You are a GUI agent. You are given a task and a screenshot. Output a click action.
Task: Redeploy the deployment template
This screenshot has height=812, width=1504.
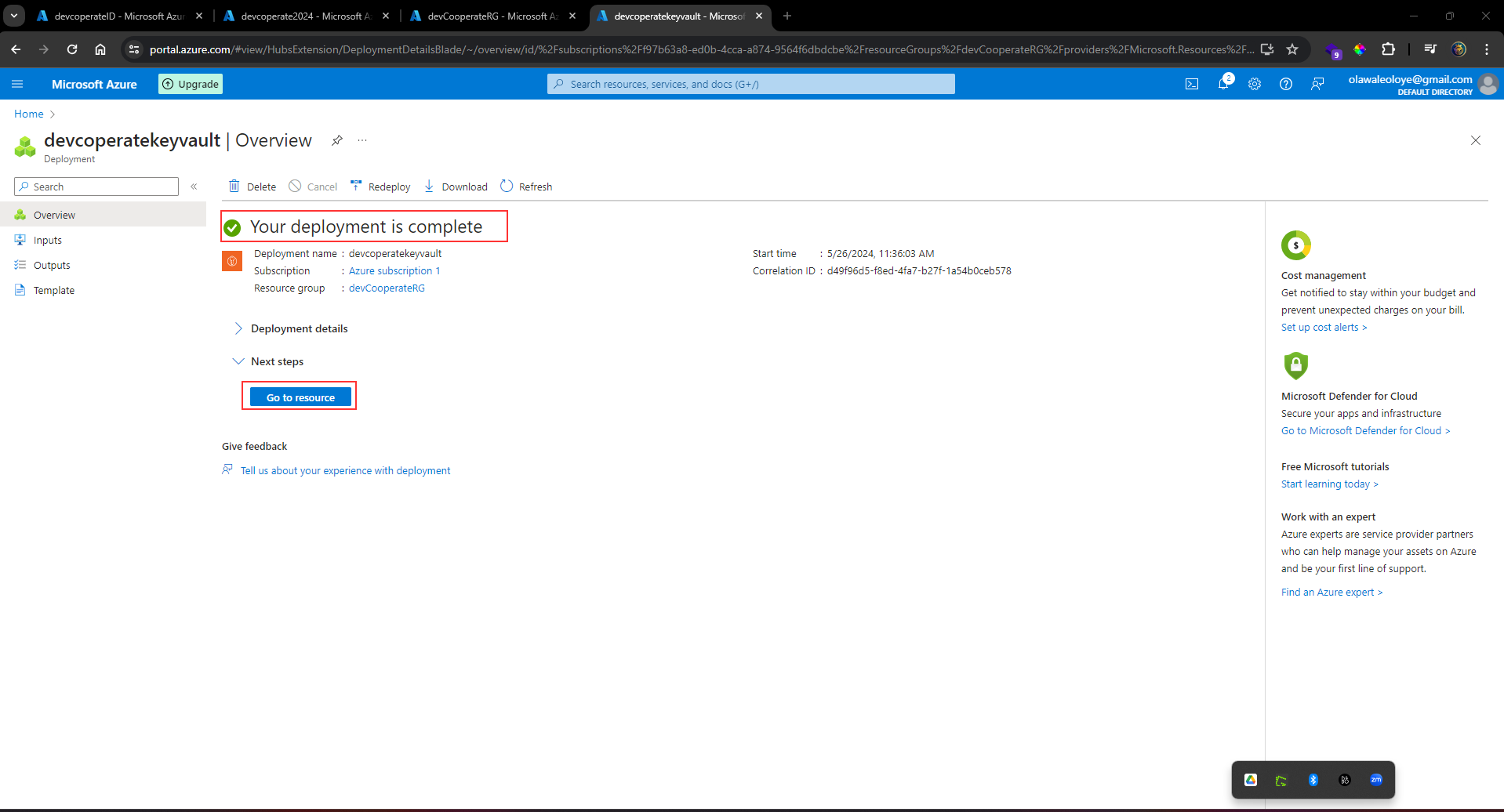380,187
